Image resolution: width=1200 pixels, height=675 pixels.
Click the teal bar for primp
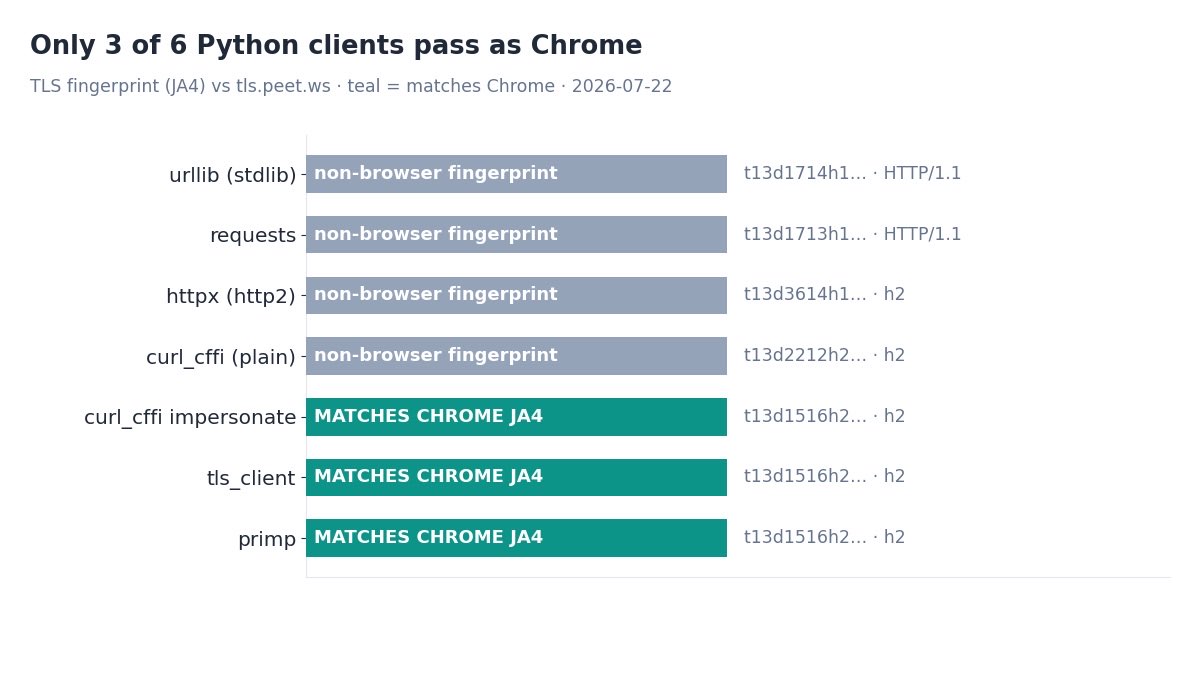(x=516, y=538)
